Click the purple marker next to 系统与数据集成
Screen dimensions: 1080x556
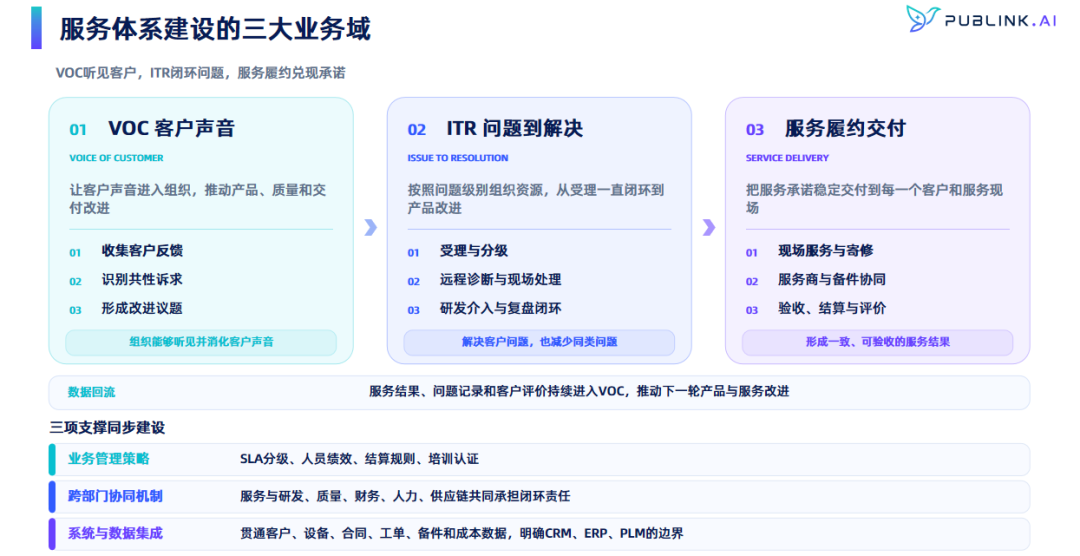pos(52,534)
